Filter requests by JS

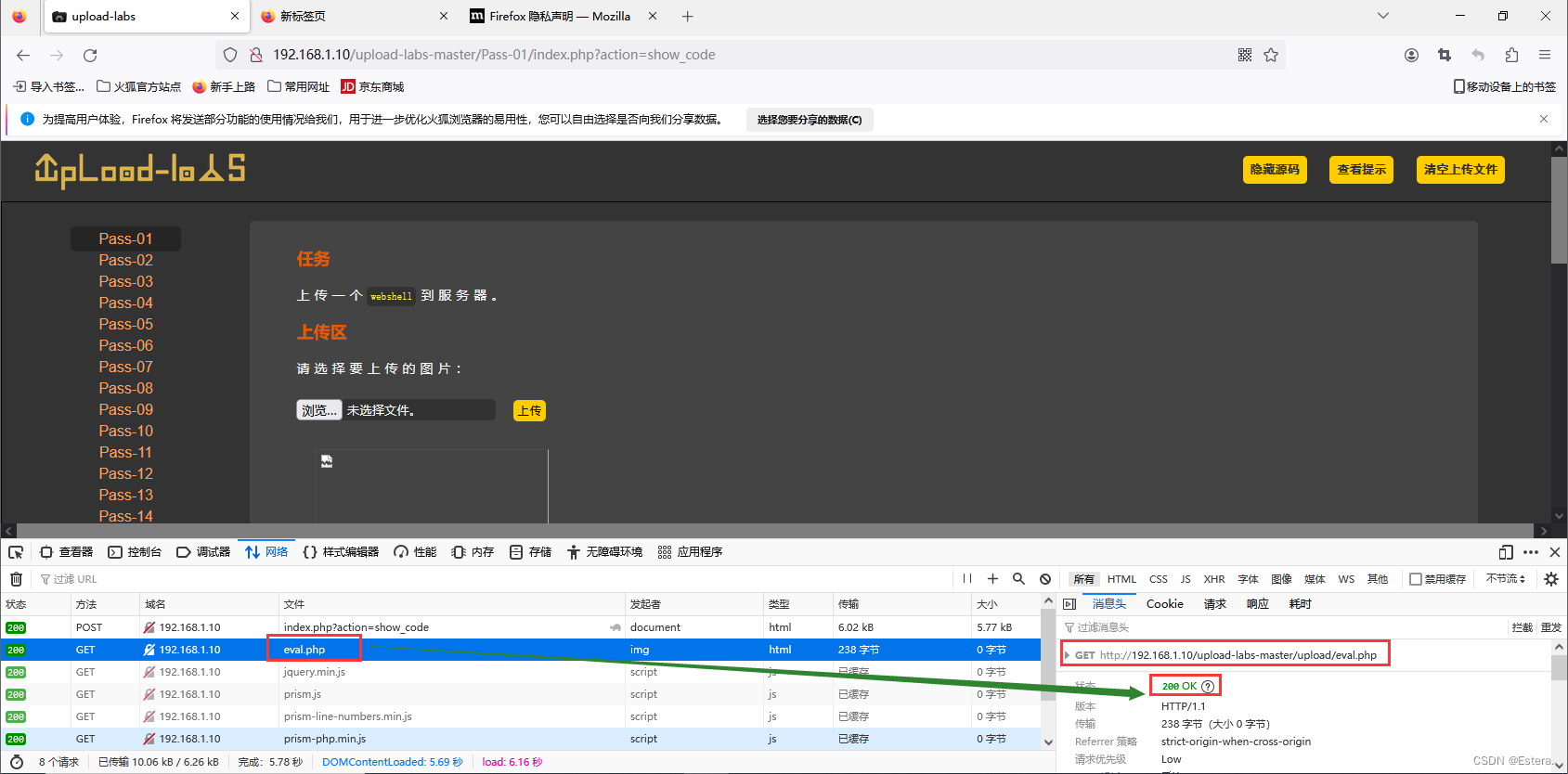[x=1186, y=579]
